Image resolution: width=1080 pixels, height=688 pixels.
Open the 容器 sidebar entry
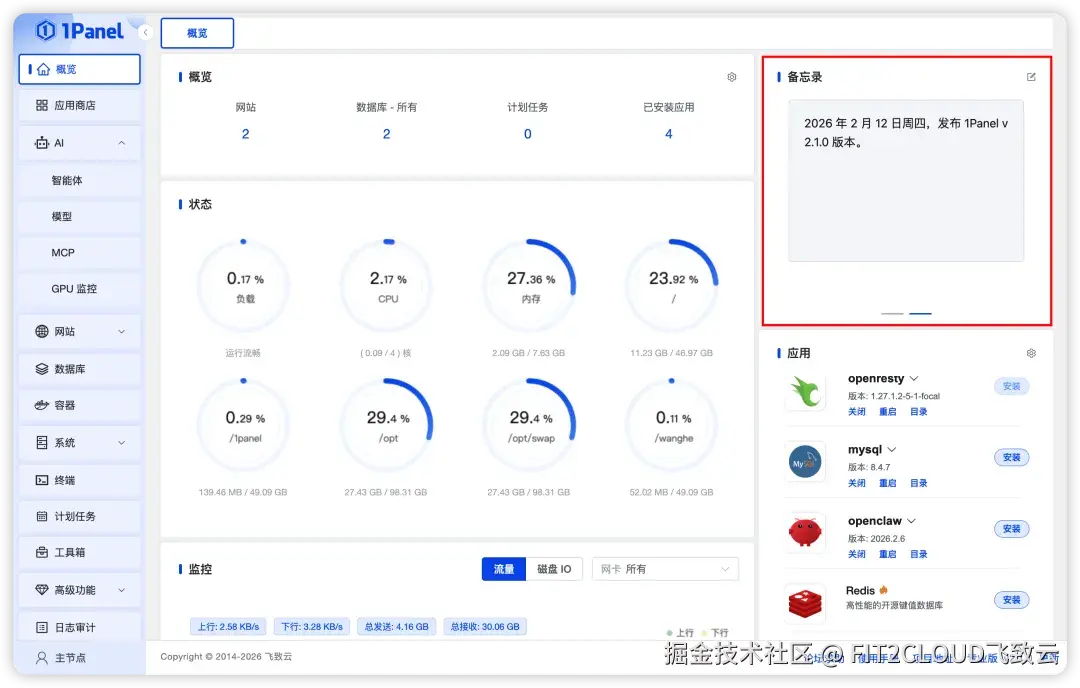point(79,406)
